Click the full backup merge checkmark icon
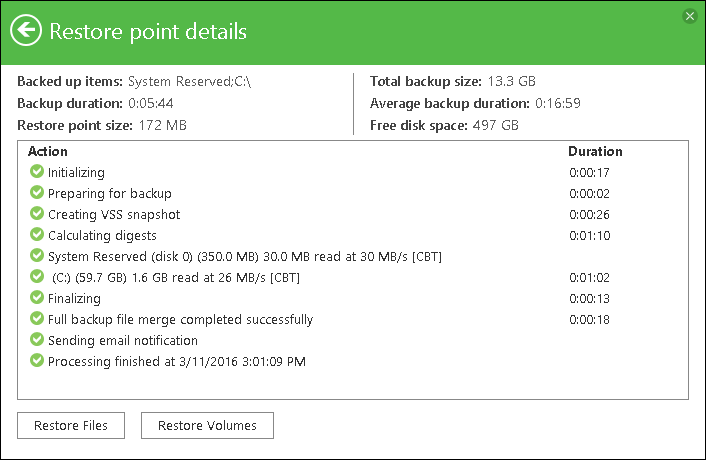706x460 pixels. (37, 319)
